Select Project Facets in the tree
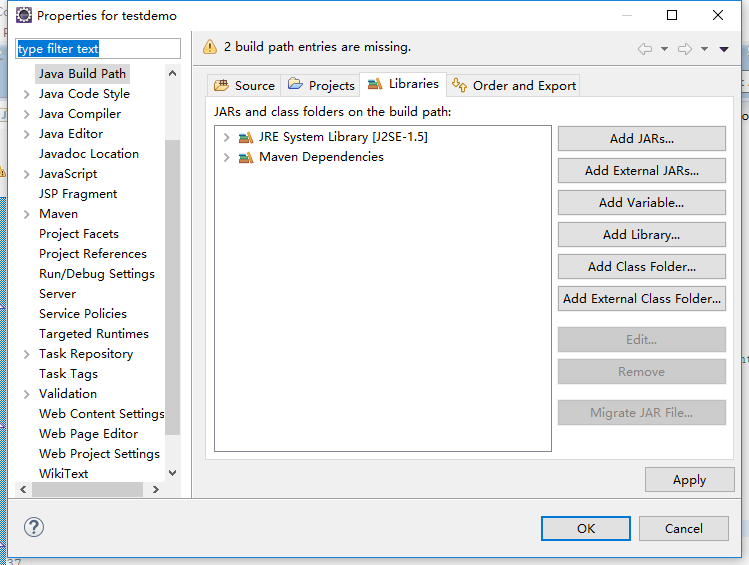Image resolution: width=749 pixels, height=565 pixels. 79,234
